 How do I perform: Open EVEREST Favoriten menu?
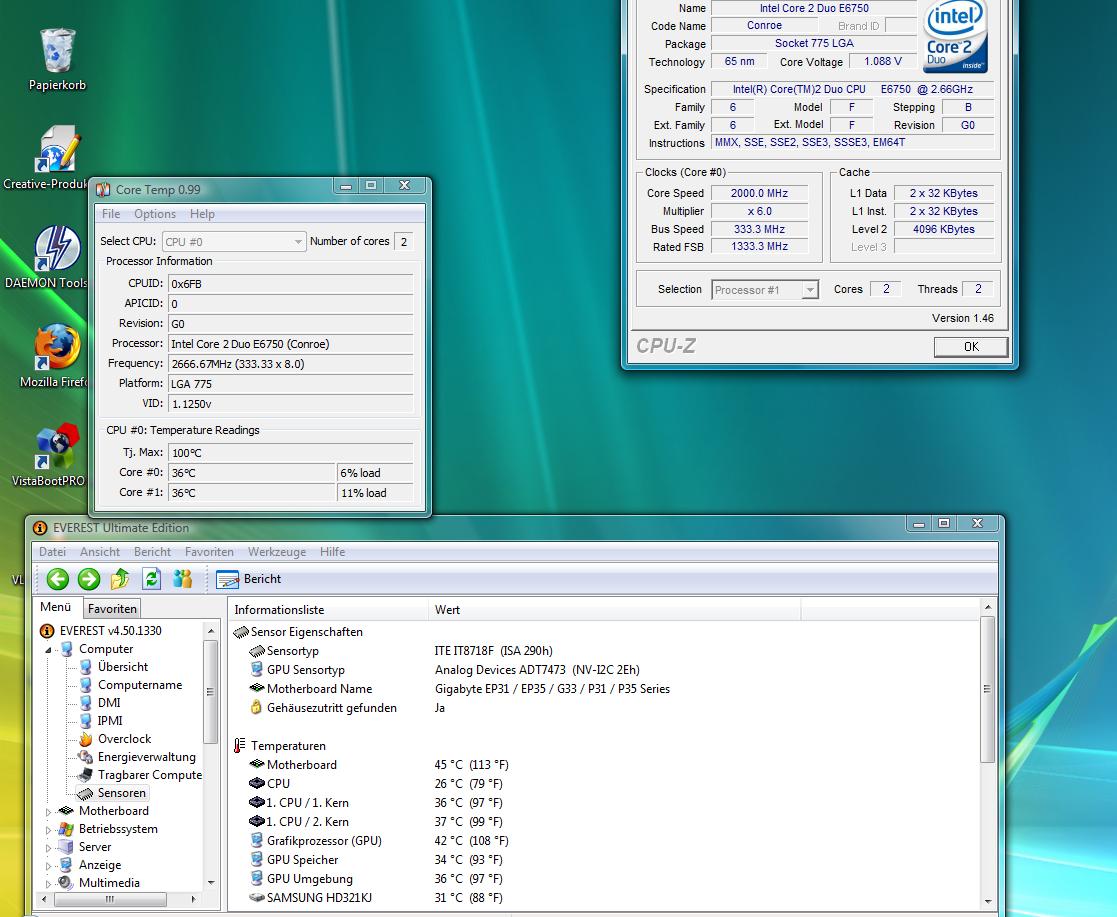pos(209,551)
